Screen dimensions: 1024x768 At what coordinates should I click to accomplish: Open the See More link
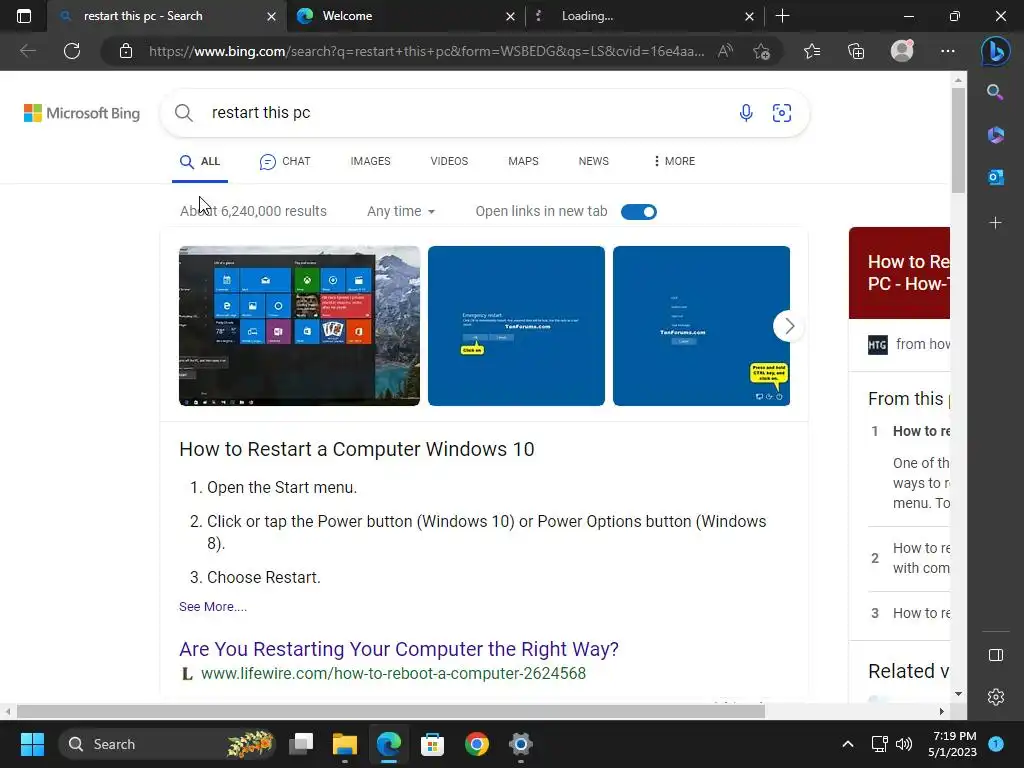tap(213, 607)
